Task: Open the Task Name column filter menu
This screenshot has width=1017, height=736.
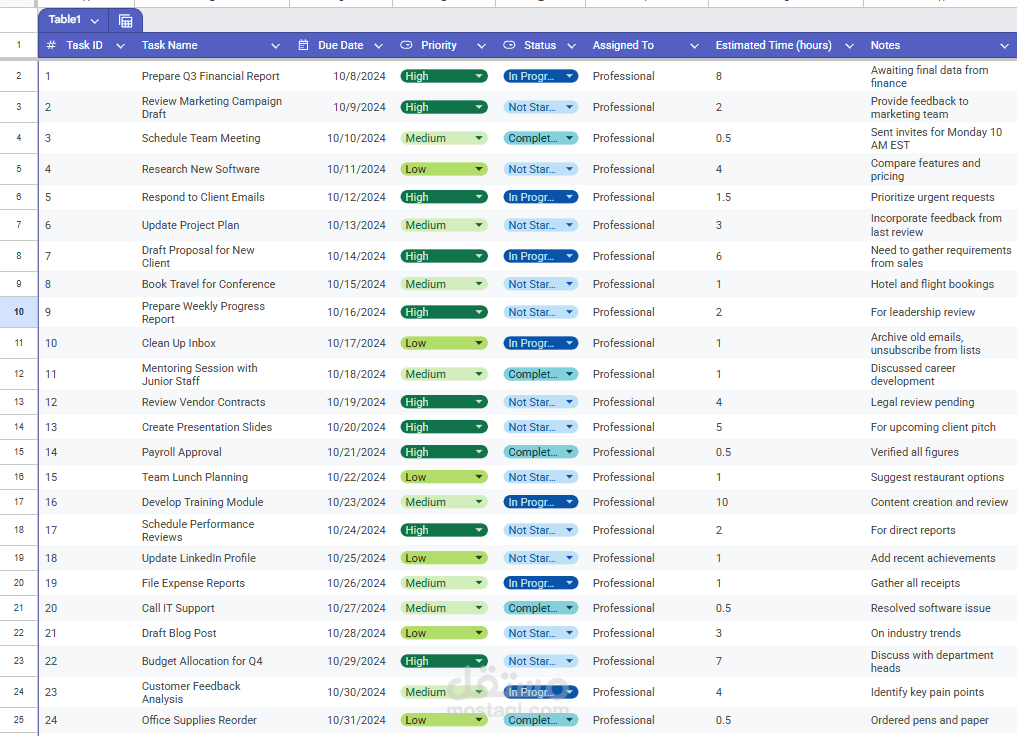Action: (275, 46)
